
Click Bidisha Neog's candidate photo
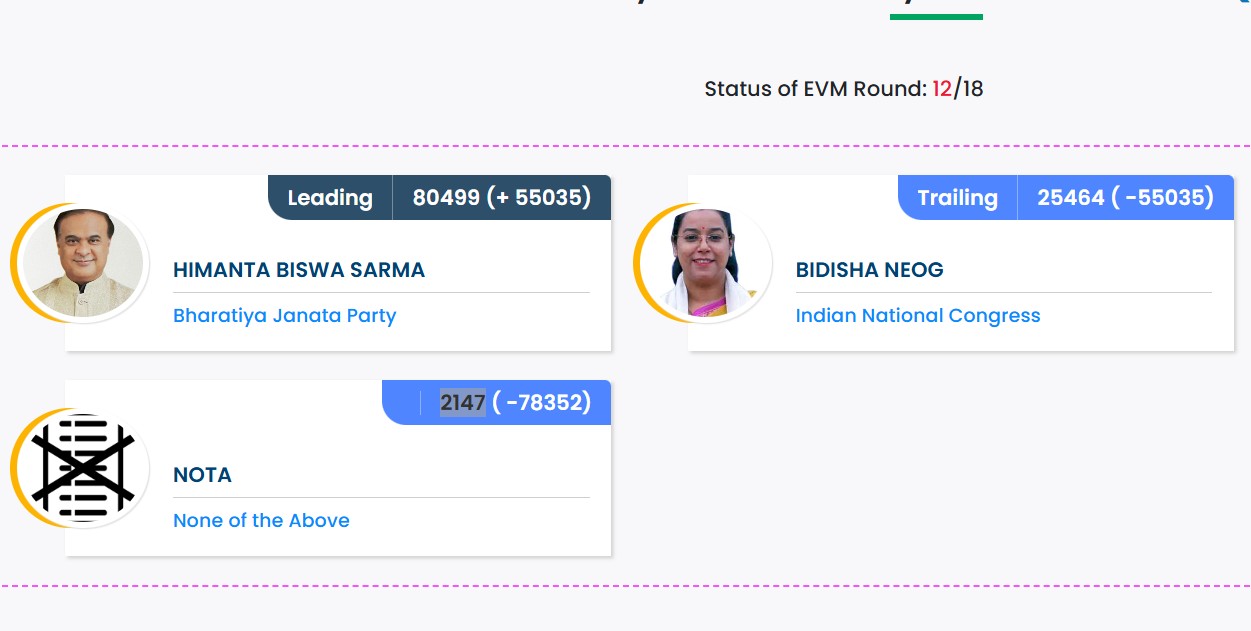(x=706, y=264)
